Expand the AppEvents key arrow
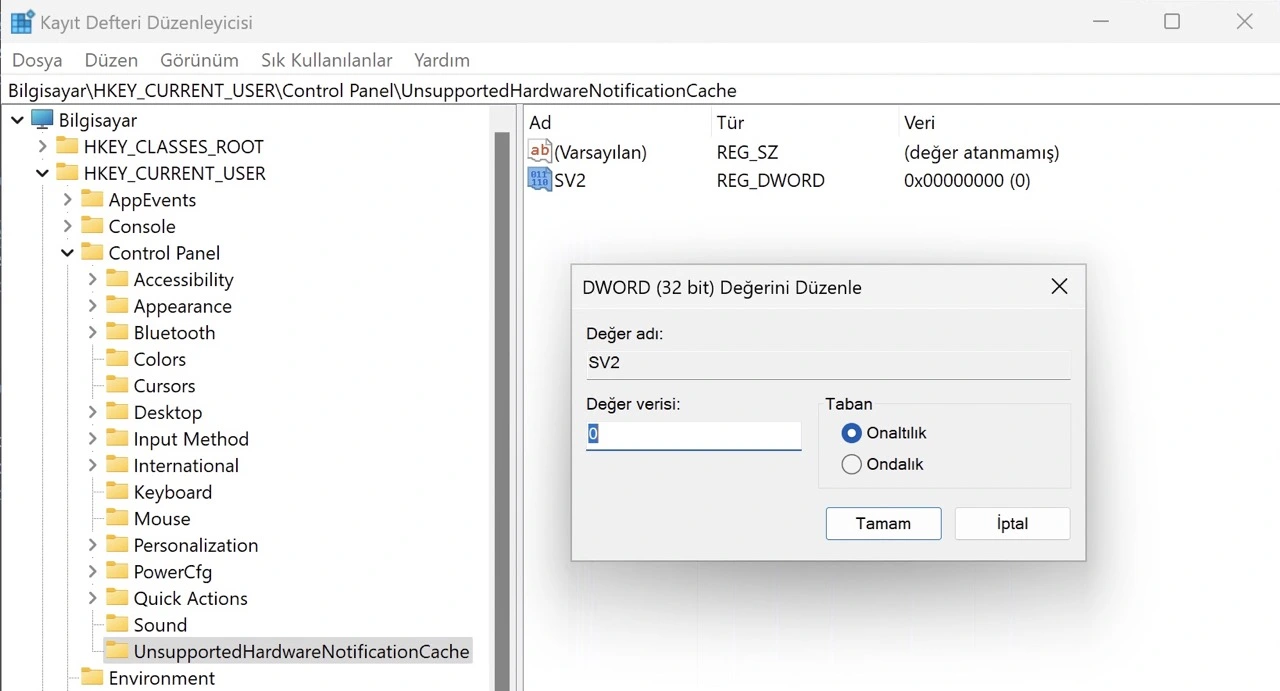Screen dimensions: 1280x691 click(x=67, y=200)
